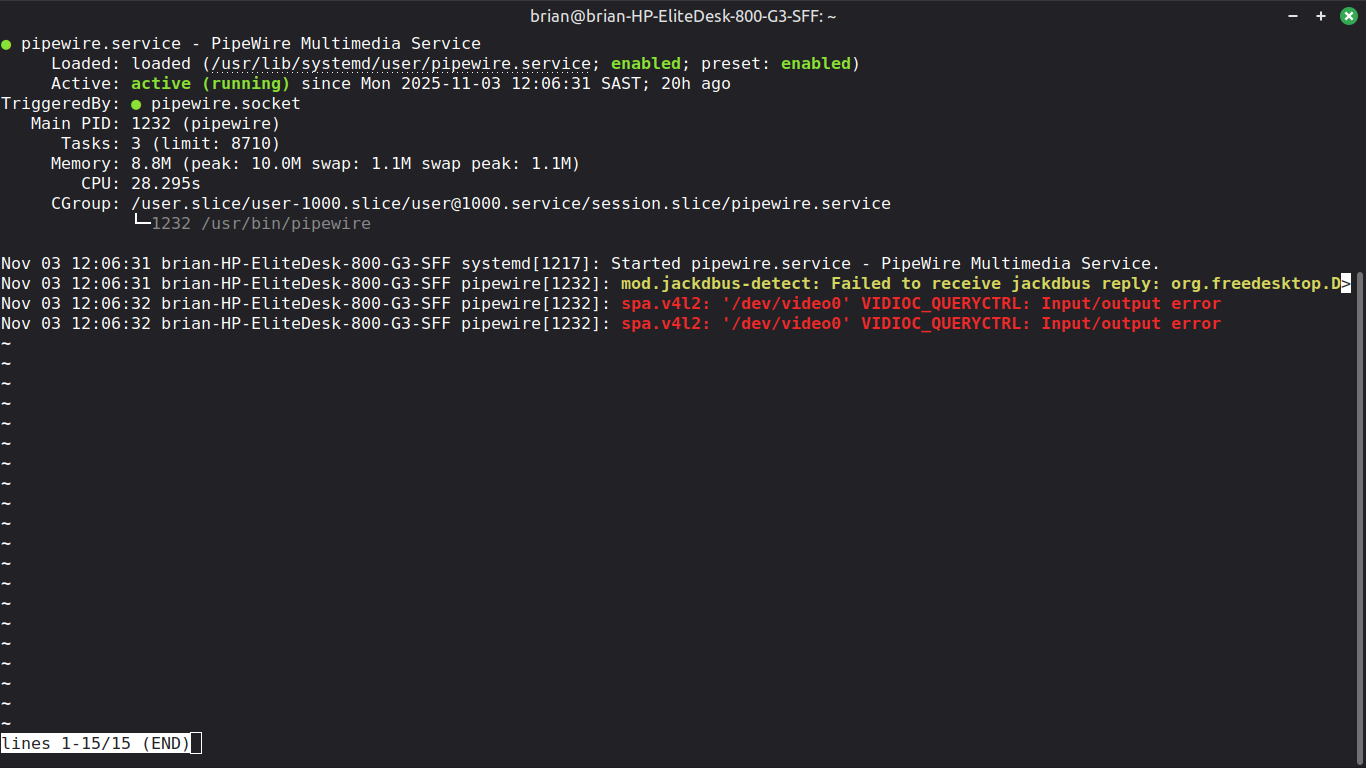Screen dimensions: 1366x768
Task: Open the underlined /usr/lib/systemd/user/pipewire.service path link
Action: (401, 64)
